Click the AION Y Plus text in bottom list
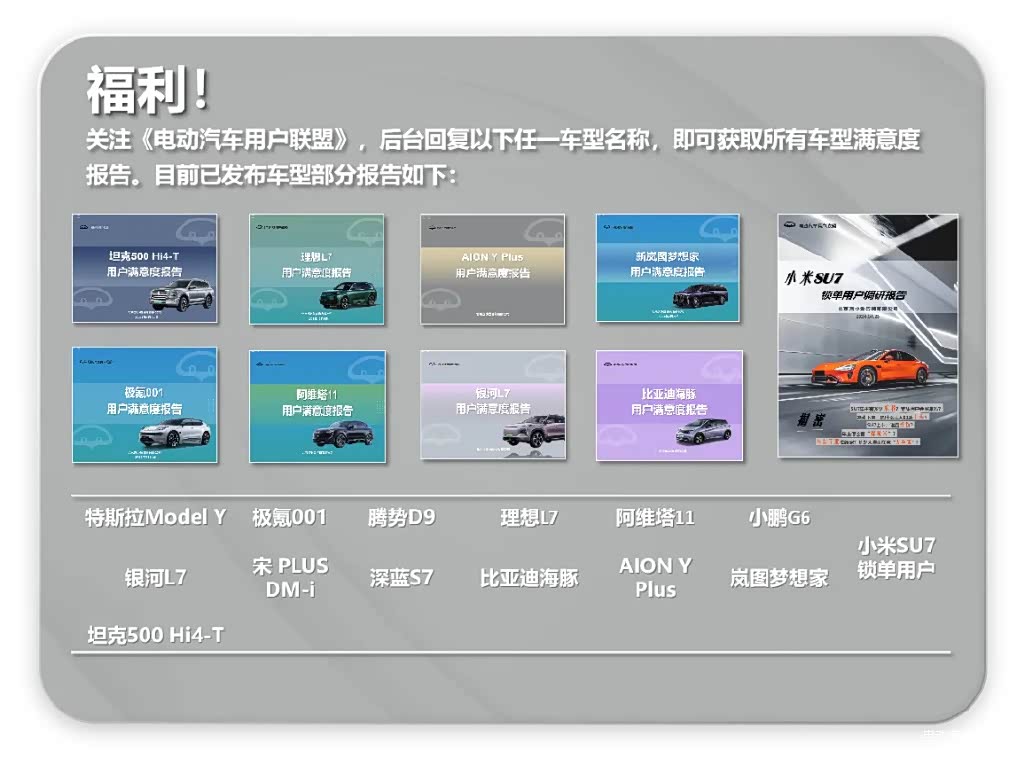The image size is (1024, 766). [x=655, y=577]
